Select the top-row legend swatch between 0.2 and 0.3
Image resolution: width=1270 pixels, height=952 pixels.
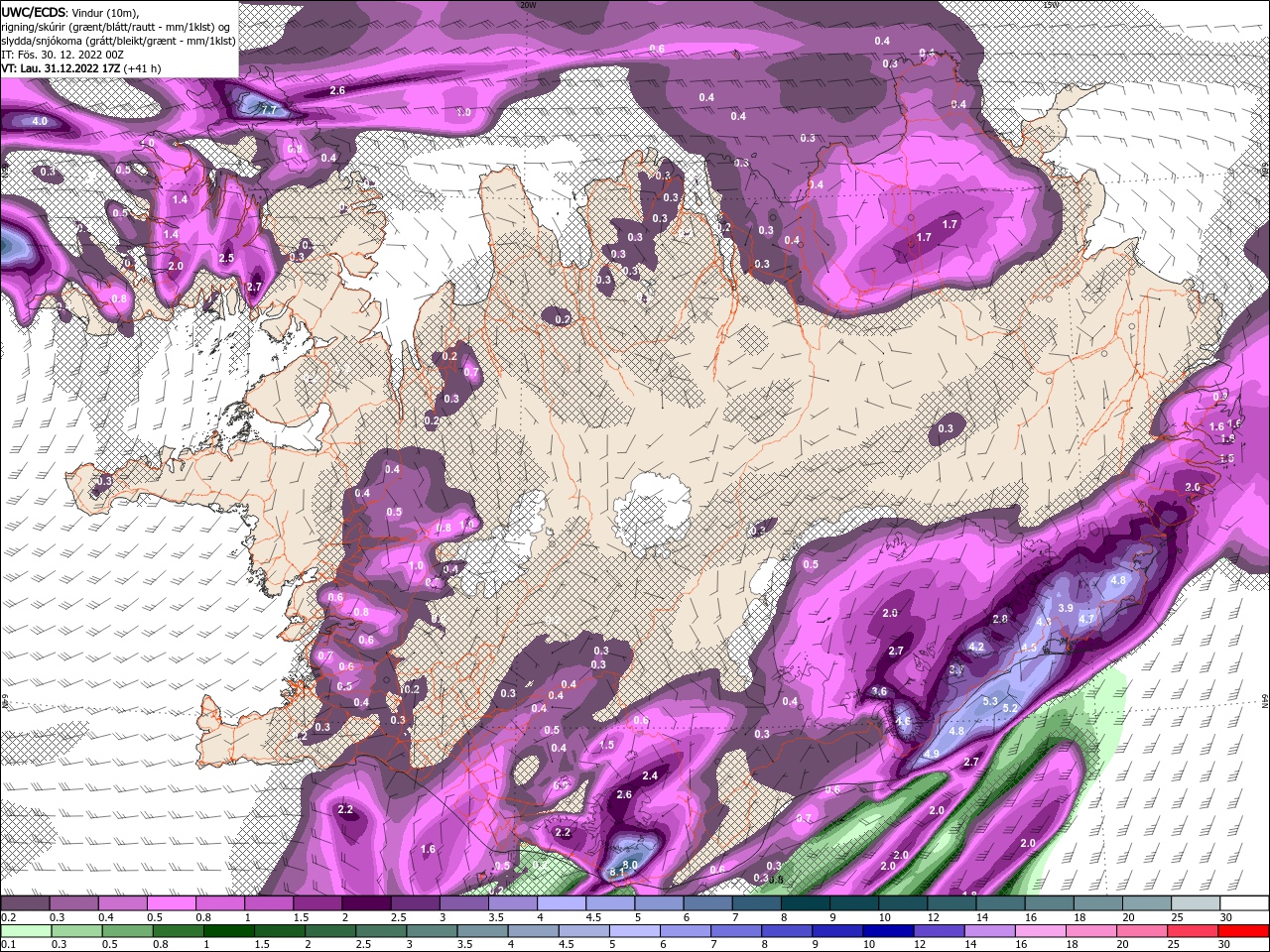tap(24, 903)
